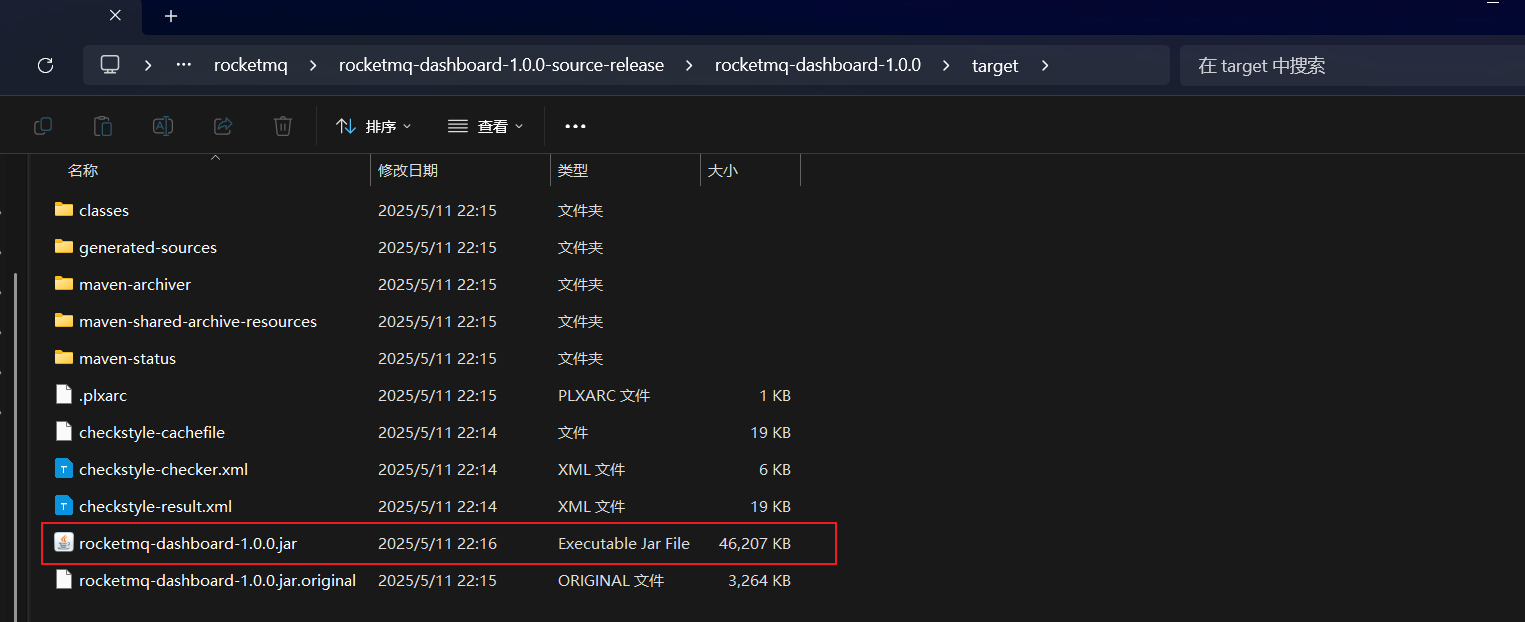Expand chevron after rocketmq breadcrumb
This screenshot has width=1525, height=622.
pos(313,65)
